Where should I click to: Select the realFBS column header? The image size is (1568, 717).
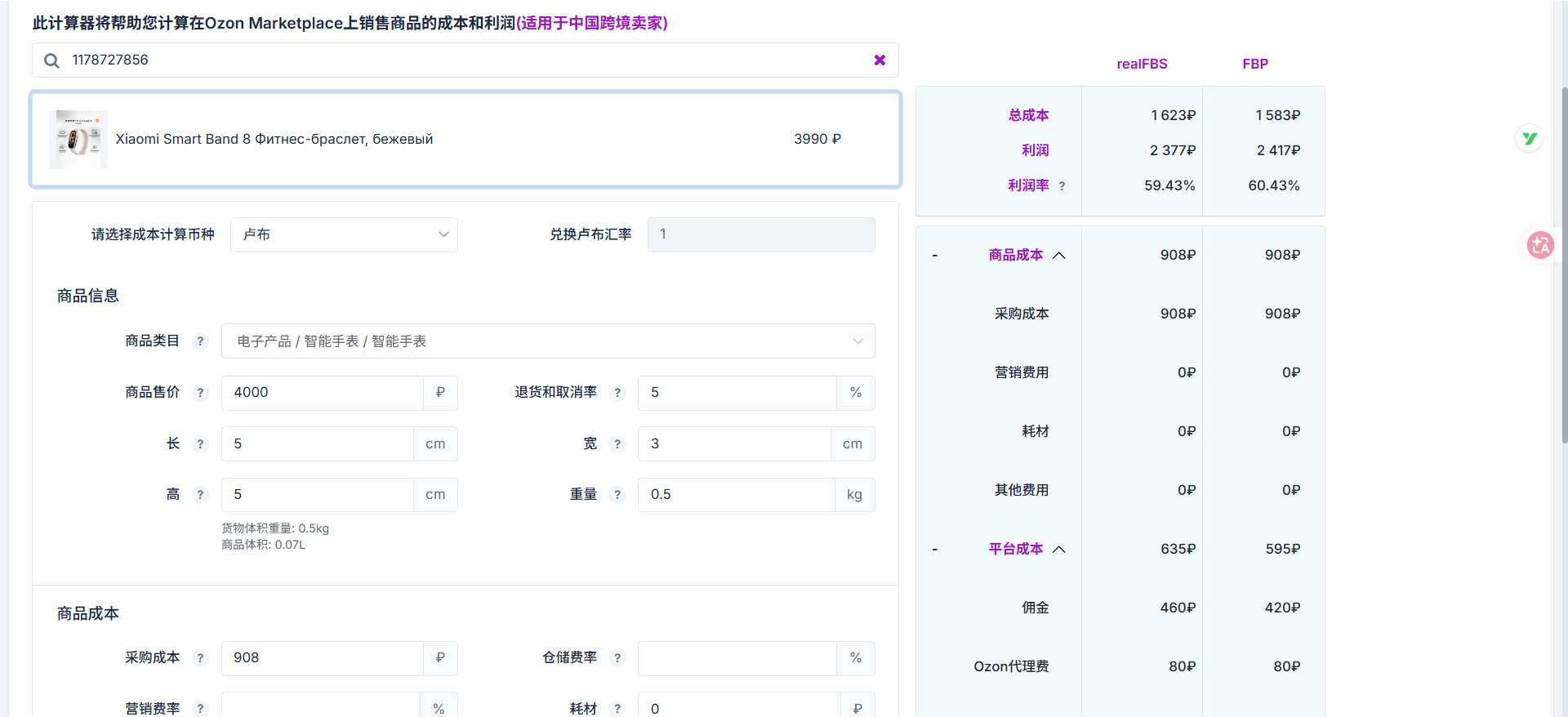[1142, 64]
